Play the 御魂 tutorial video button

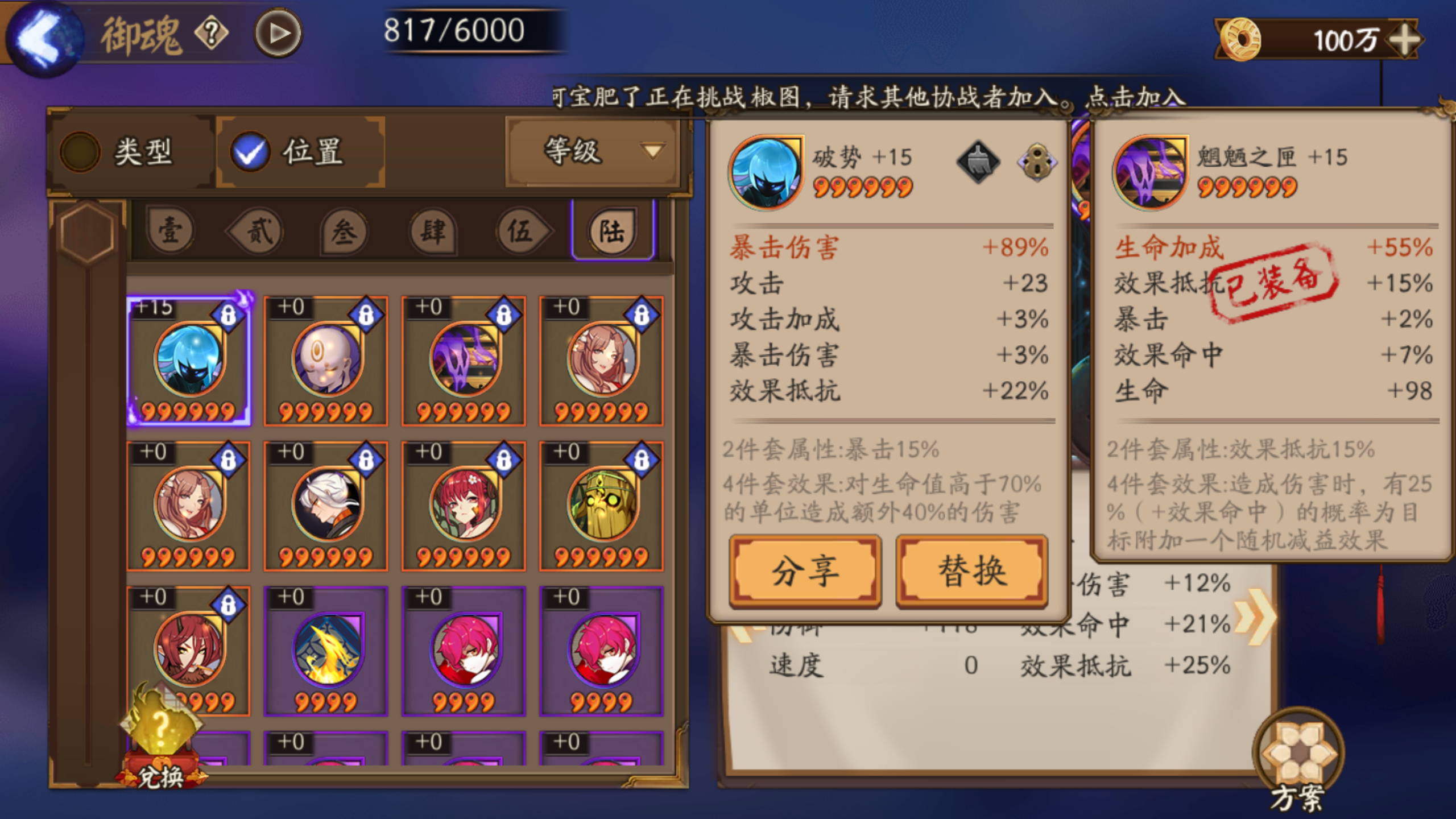[278, 34]
